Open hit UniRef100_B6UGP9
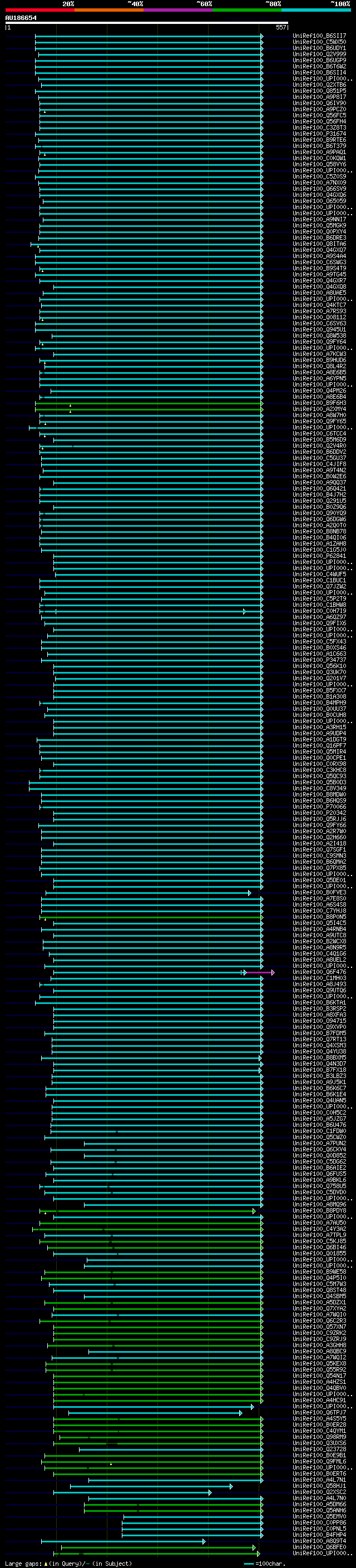The image size is (356, 1568). pos(319,60)
